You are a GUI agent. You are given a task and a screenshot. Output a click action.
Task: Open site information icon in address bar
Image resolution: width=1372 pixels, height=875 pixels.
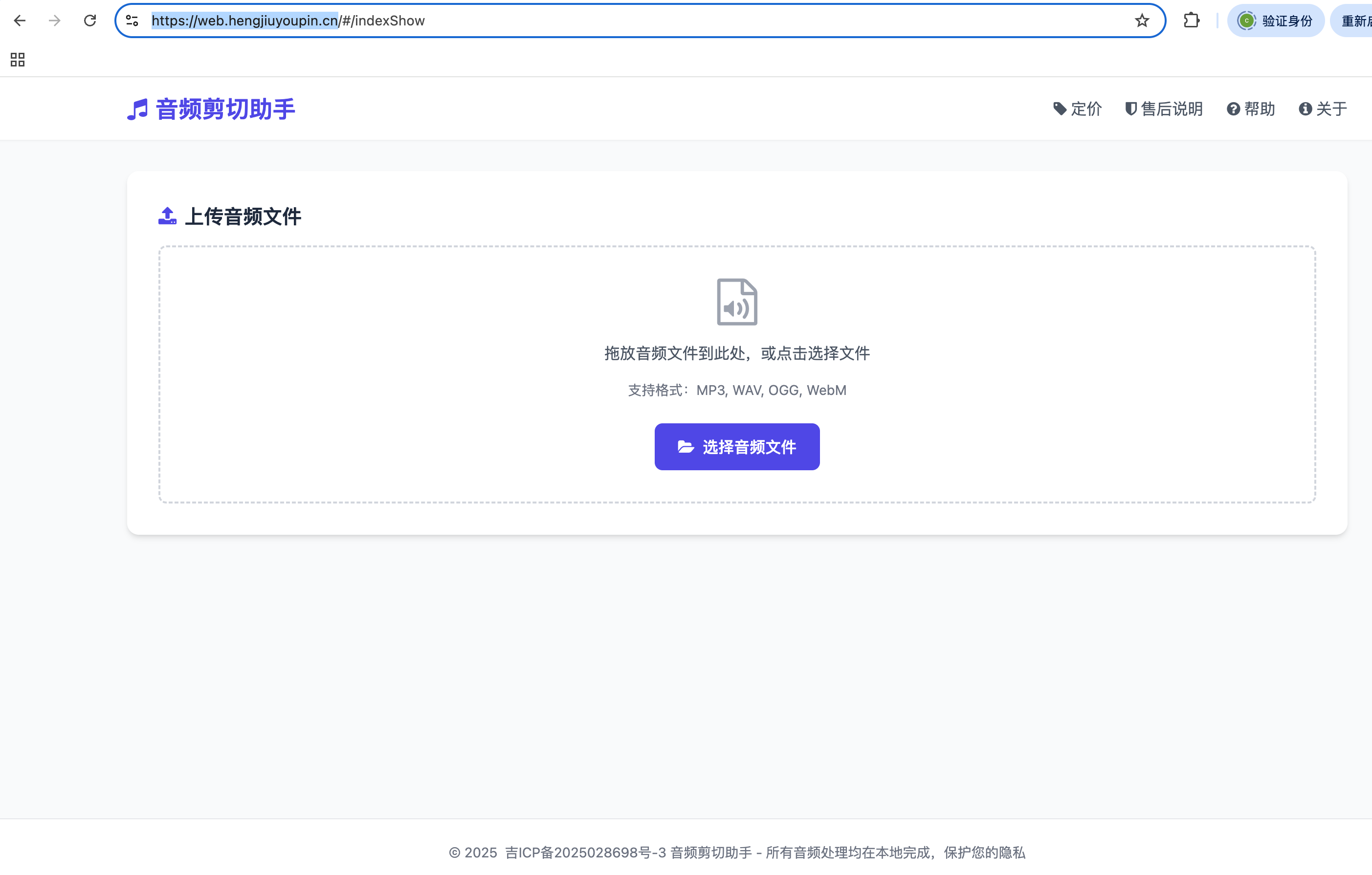132,21
